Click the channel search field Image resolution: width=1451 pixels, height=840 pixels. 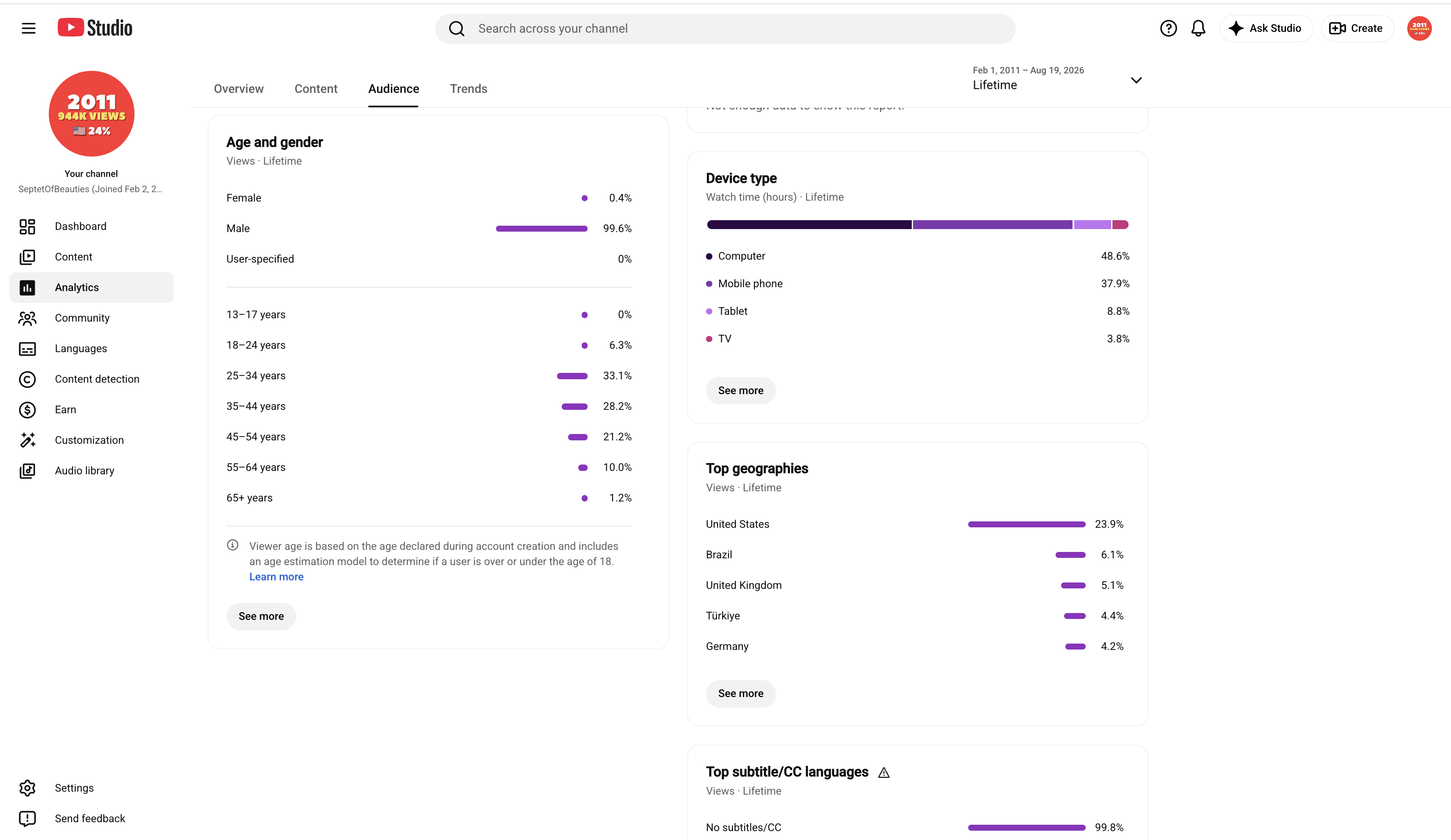tap(724, 28)
